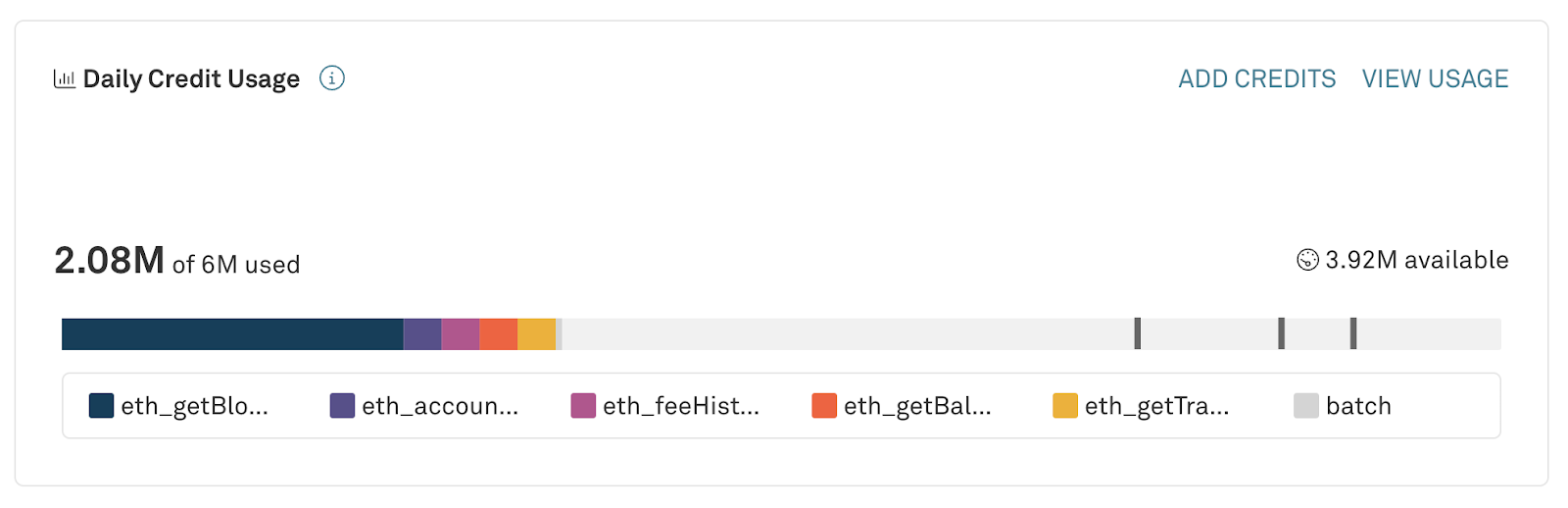Click the bar chart icon in the header
The height and width of the screenshot is (508, 1568).
click(x=65, y=78)
